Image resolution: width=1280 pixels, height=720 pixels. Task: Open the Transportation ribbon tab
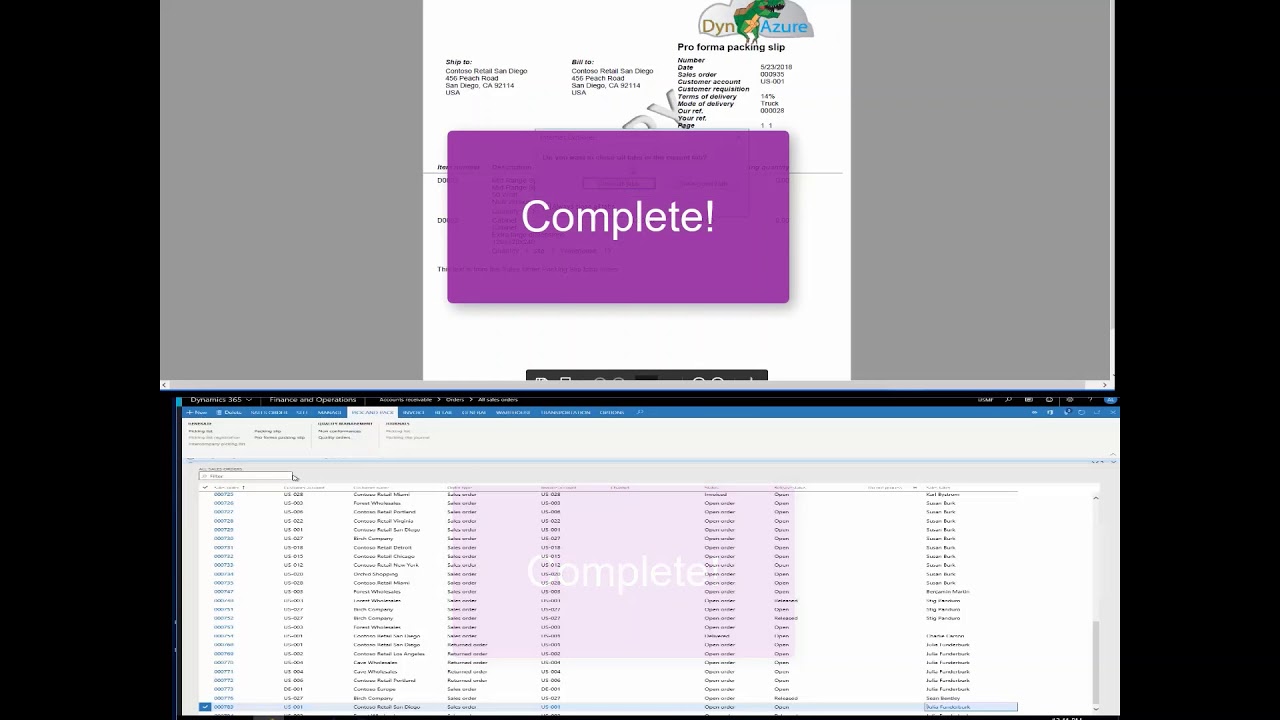[566, 412]
